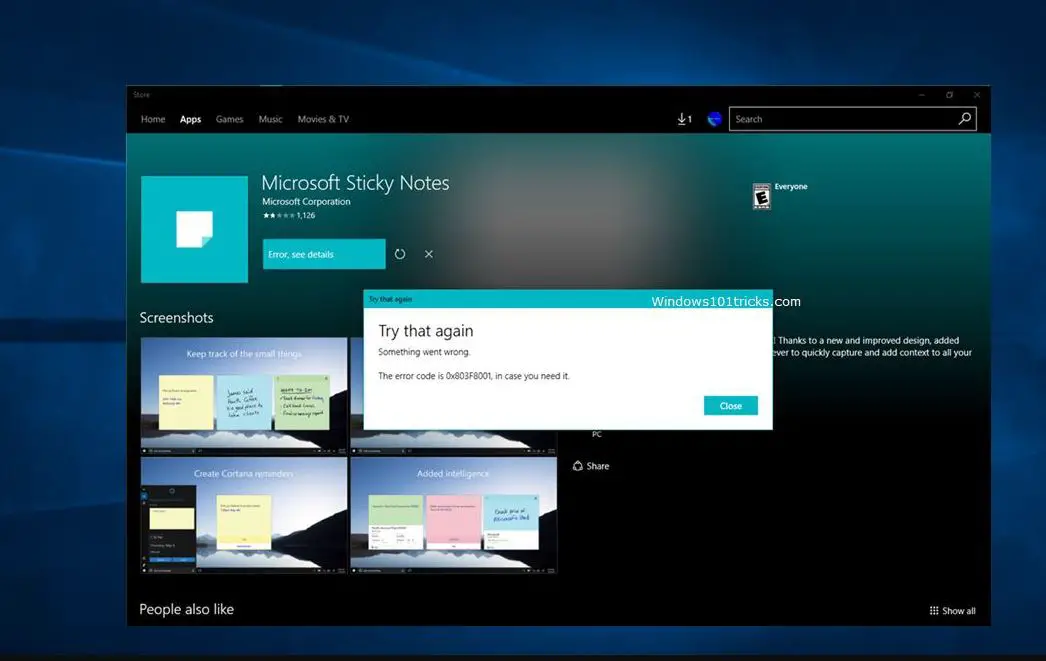Click the 'Screenshots' heading

point(176,317)
